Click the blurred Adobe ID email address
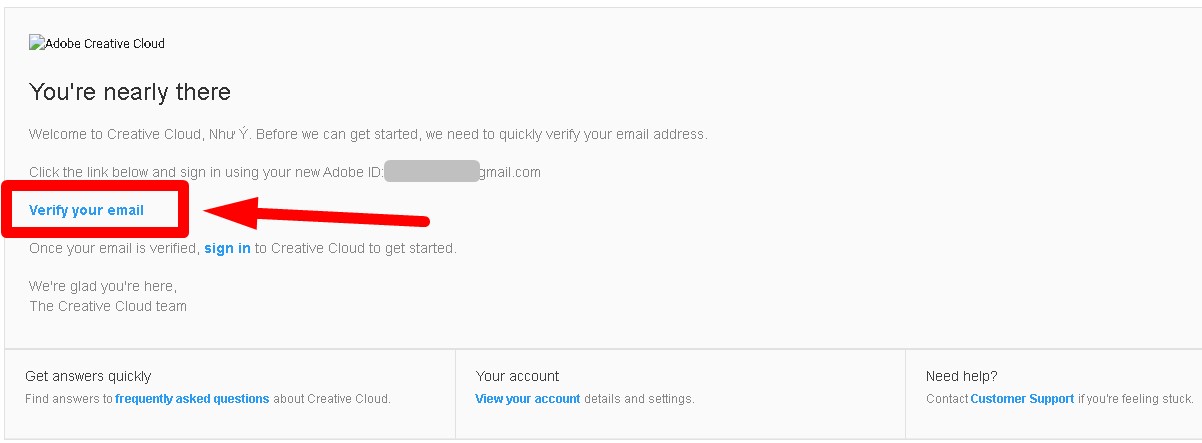1202x443 pixels. [x=432, y=172]
